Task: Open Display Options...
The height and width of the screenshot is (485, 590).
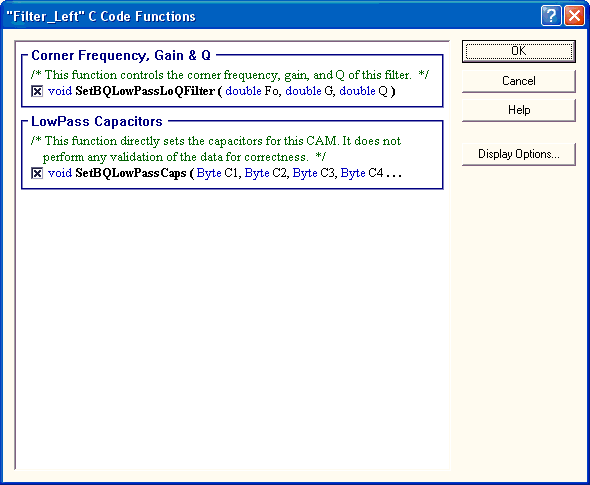Action: (519, 154)
